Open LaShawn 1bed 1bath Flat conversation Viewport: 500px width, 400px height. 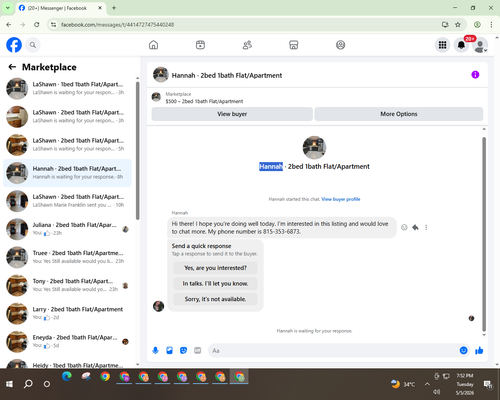tap(67, 88)
